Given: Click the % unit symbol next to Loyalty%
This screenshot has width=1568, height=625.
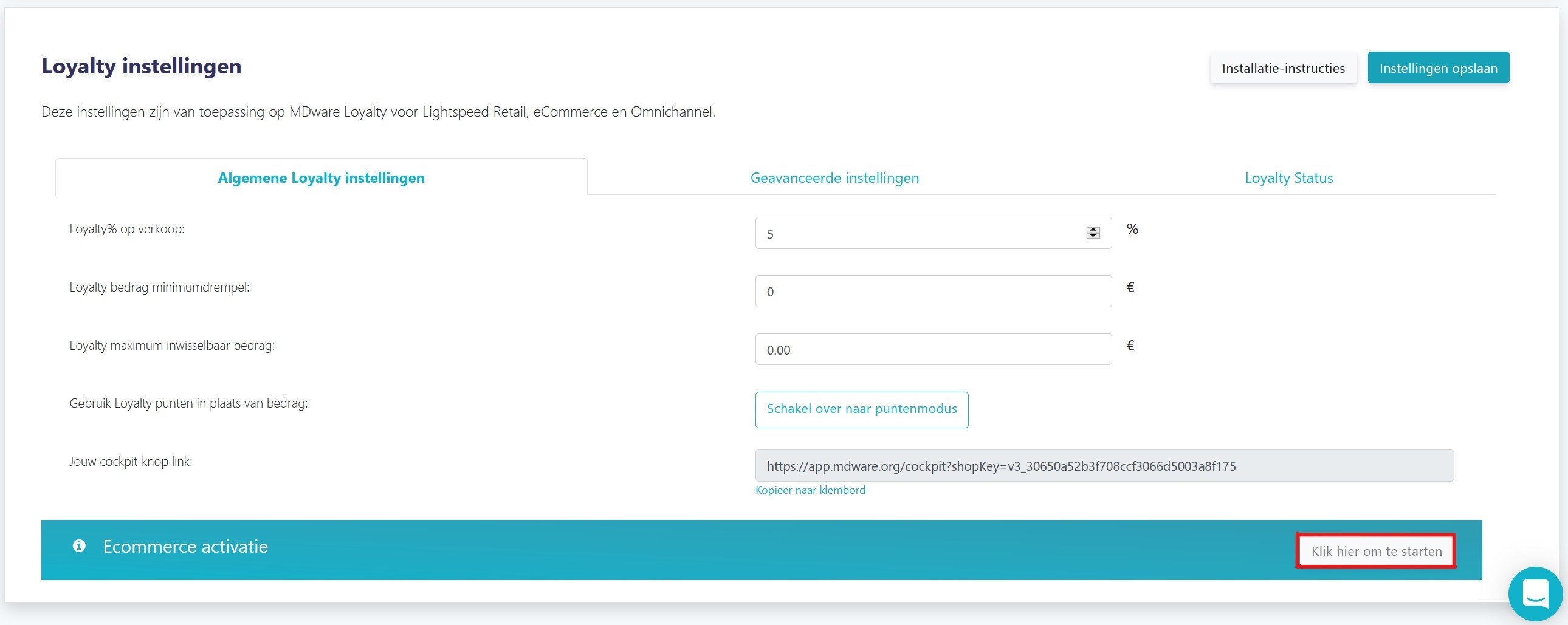Looking at the screenshot, I should (x=1132, y=229).
